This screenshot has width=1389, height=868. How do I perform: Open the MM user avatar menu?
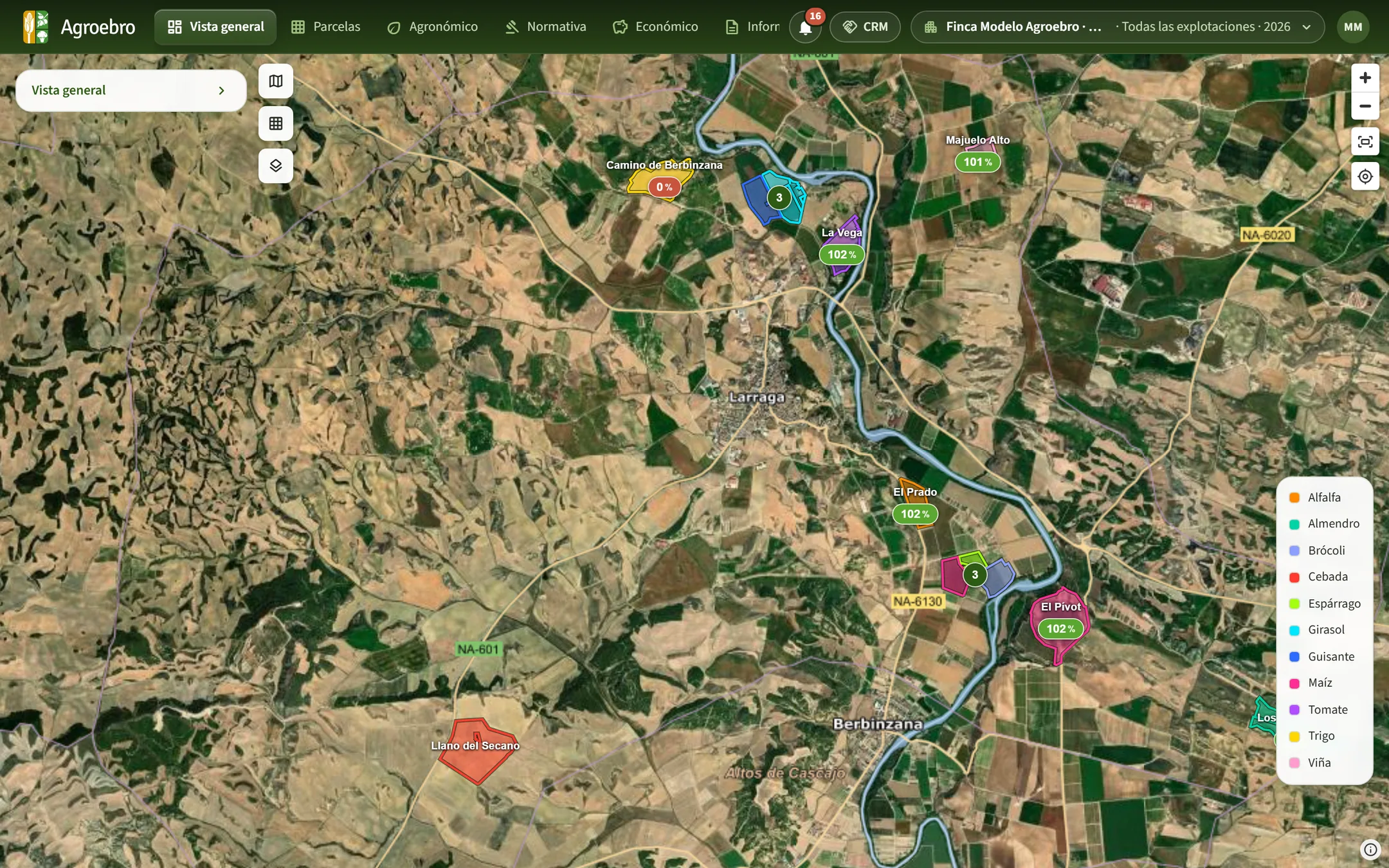coord(1353,27)
